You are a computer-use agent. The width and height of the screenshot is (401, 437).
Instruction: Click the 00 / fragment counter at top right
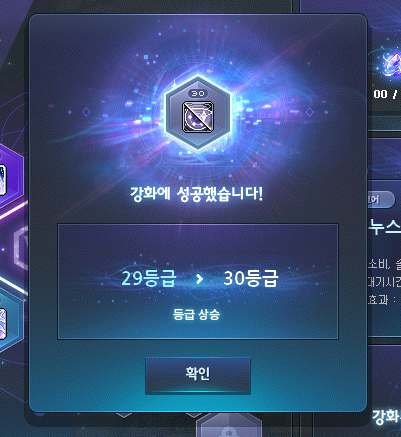[x=386, y=94]
